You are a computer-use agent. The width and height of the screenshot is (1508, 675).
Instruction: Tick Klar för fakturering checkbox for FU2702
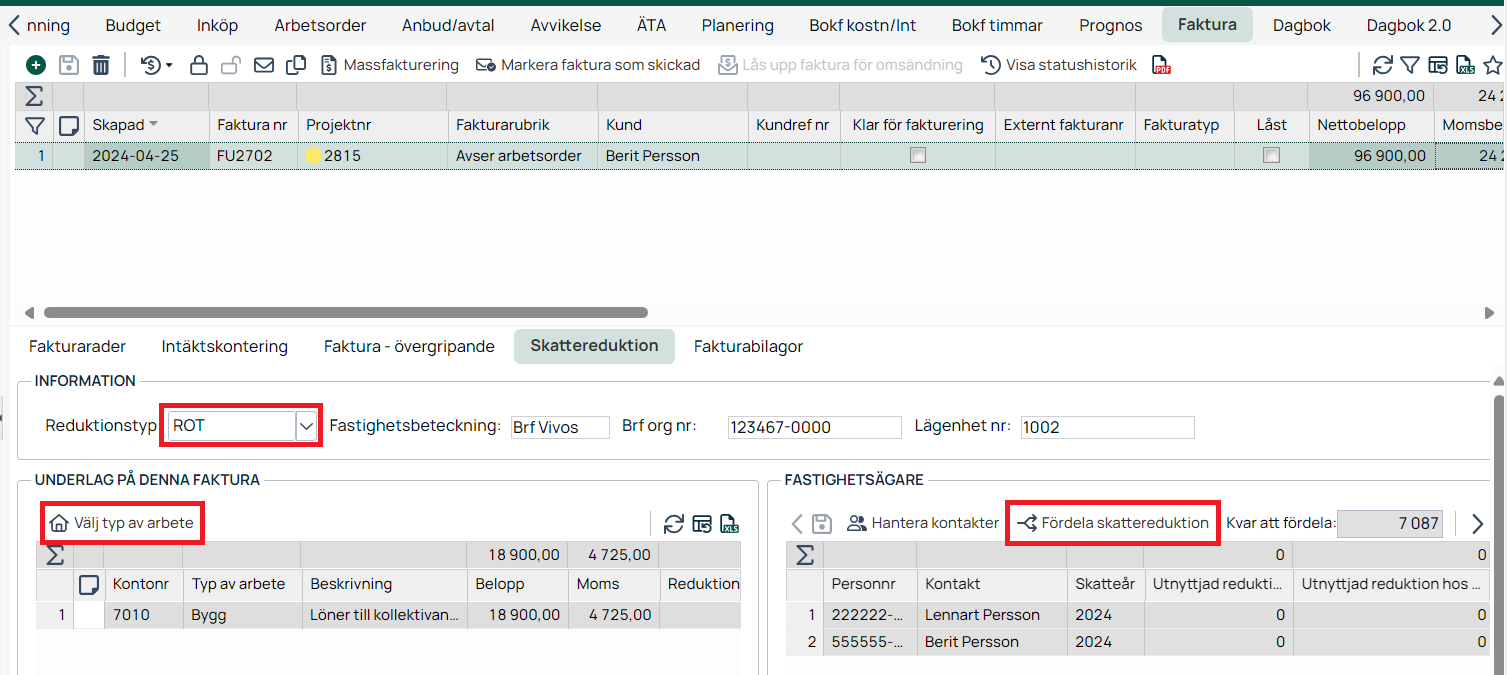(x=918, y=156)
